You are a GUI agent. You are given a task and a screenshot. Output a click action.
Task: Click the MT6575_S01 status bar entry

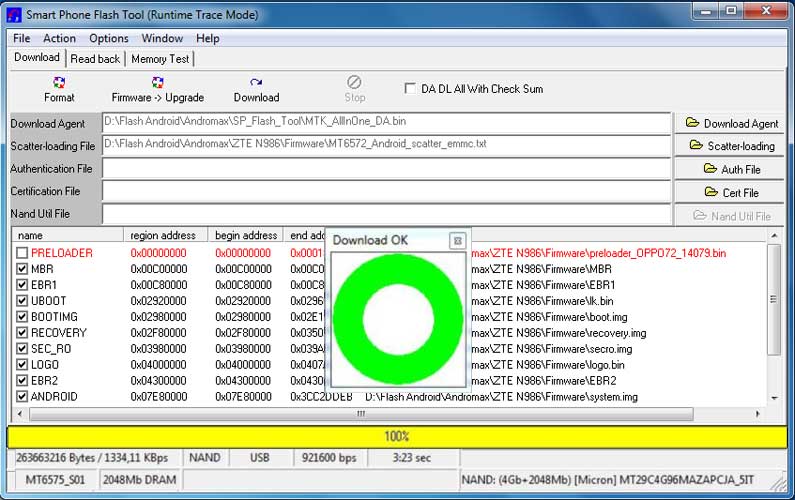[x=55, y=480]
